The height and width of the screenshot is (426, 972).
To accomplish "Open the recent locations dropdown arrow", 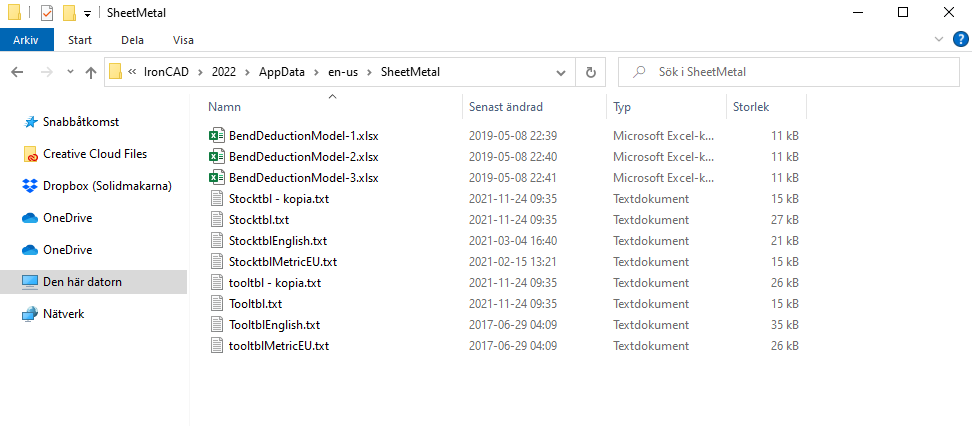I will 71,72.
